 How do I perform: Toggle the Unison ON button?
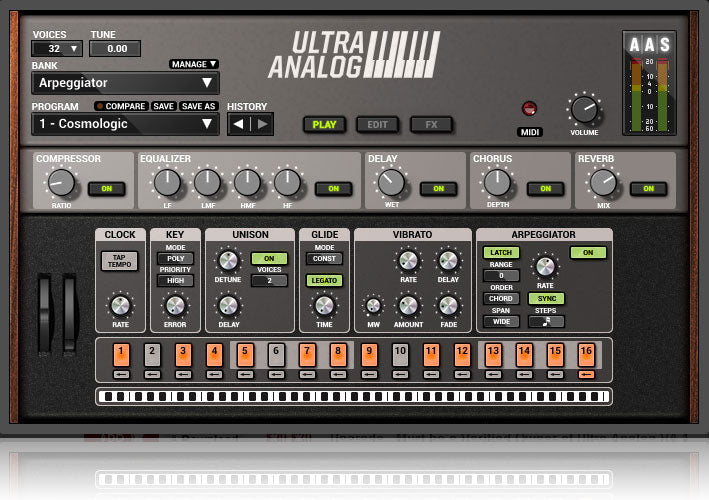[x=269, y=259]
